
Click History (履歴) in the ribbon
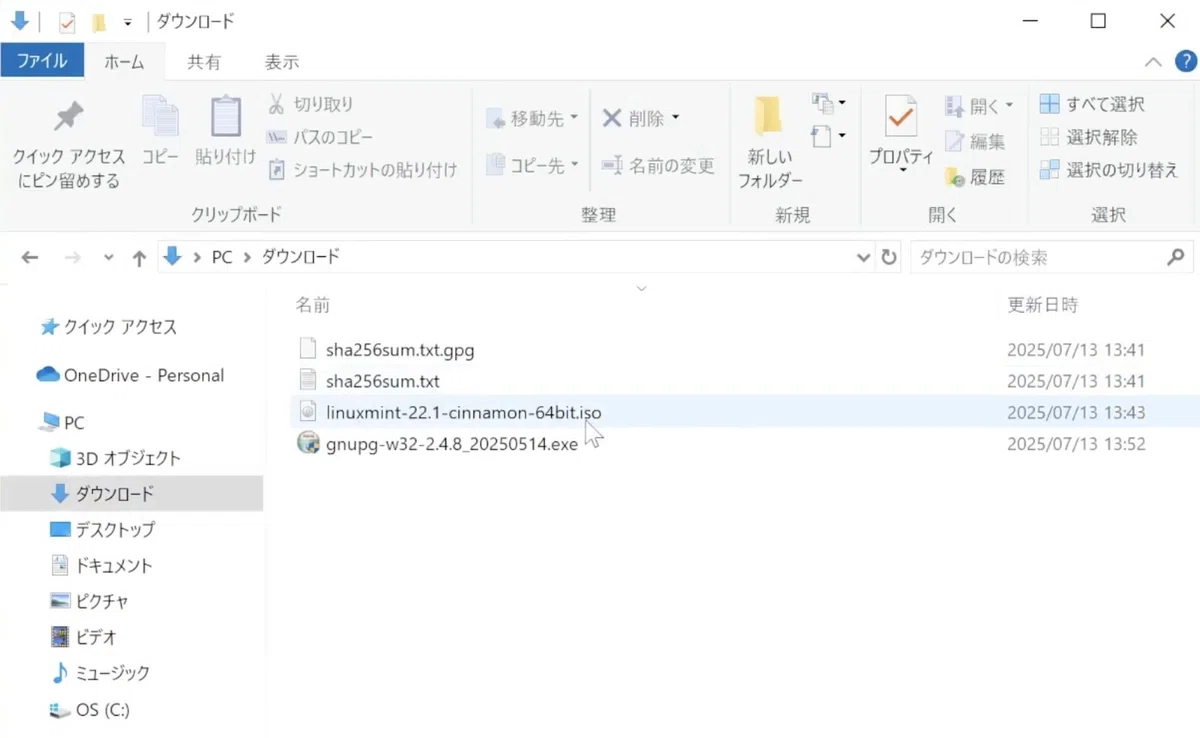tap(975, 177)
